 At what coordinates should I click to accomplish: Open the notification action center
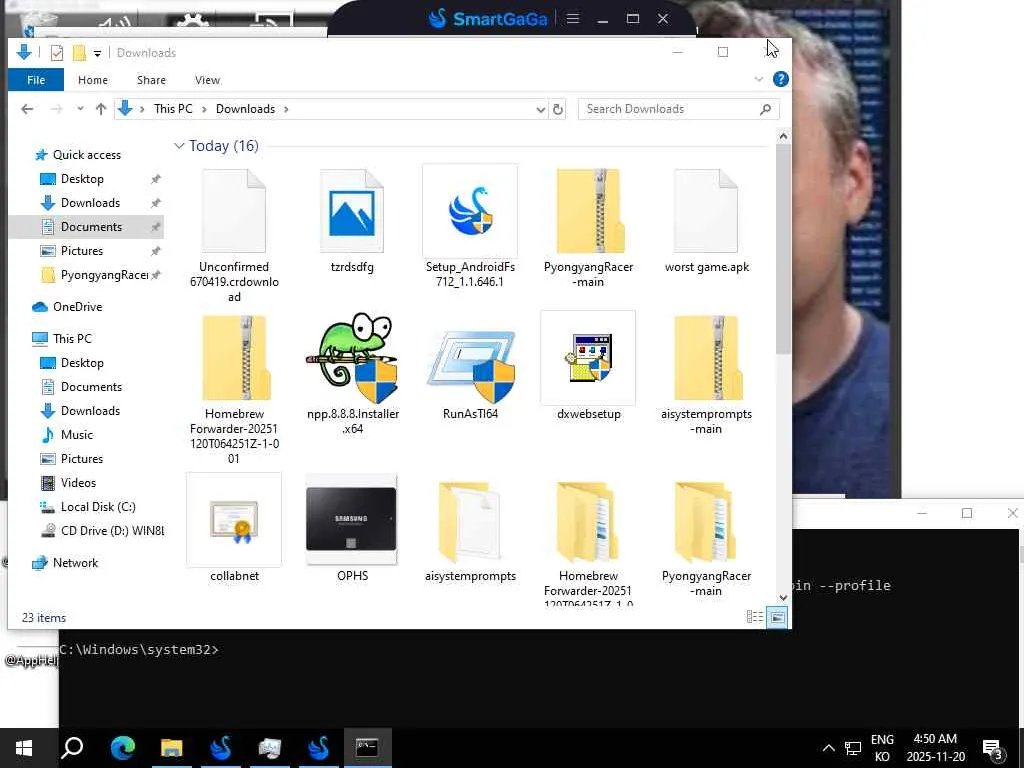pyautogui.click(x=993, y=748)
